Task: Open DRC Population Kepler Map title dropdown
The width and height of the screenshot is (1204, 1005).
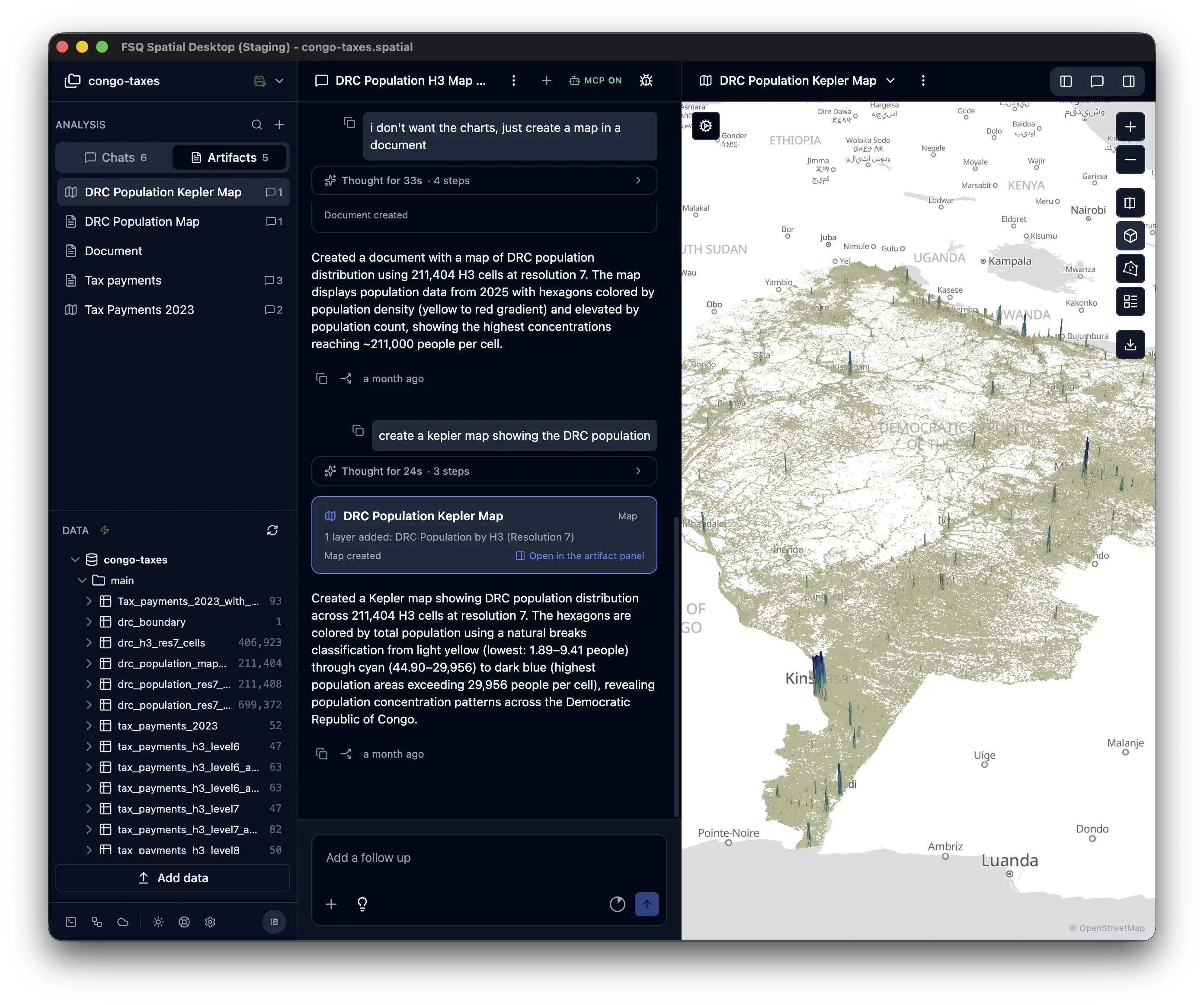Action: [x=890, y=81]
